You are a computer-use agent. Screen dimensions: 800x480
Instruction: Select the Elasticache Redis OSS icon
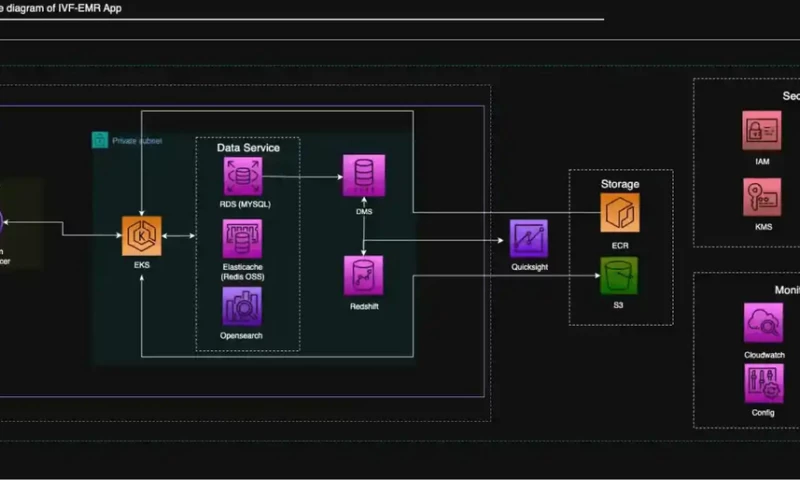[242, 239]
